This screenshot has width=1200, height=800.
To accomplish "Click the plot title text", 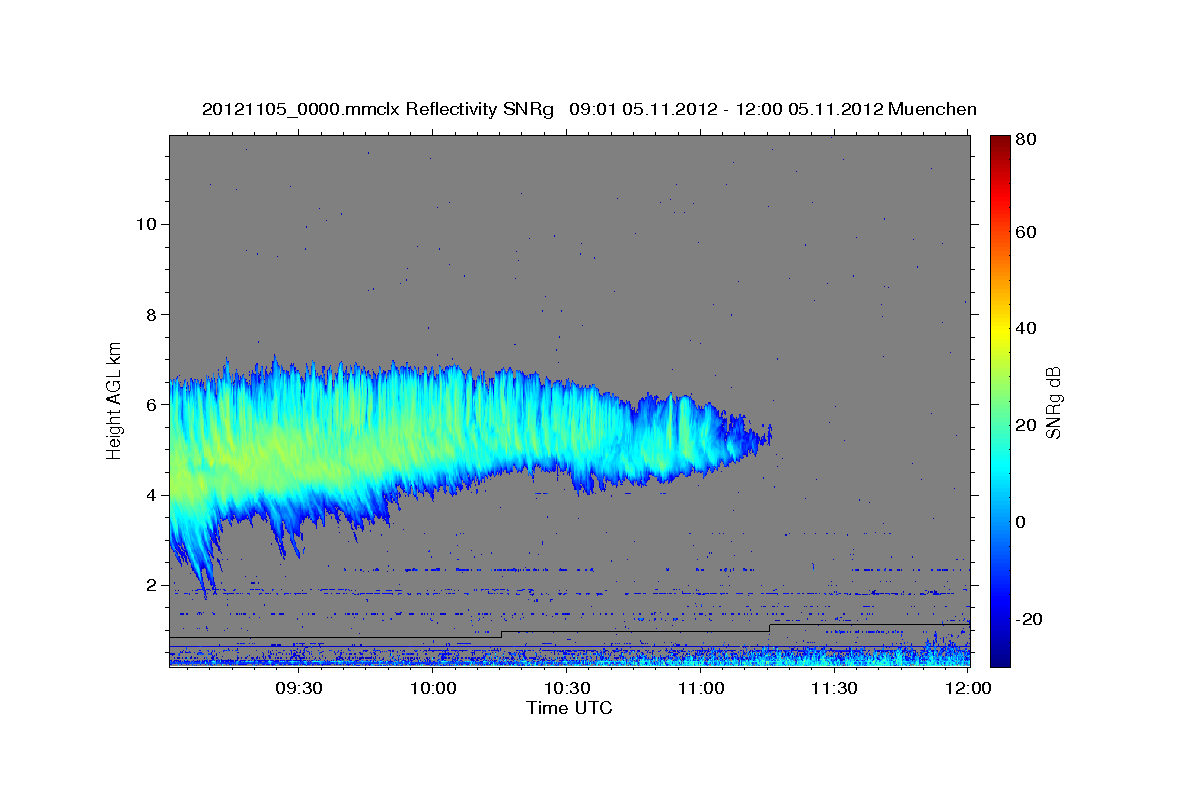I will 589,109.
